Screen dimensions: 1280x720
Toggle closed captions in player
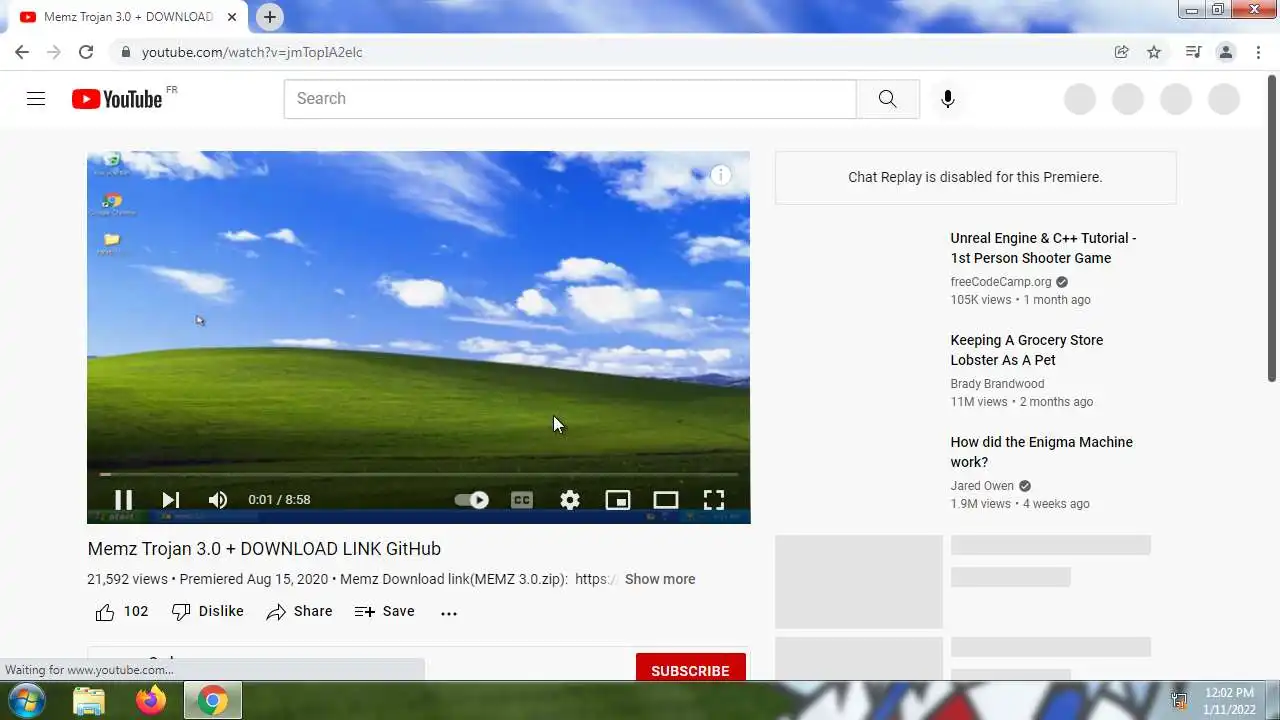click(x=522, y=500)
